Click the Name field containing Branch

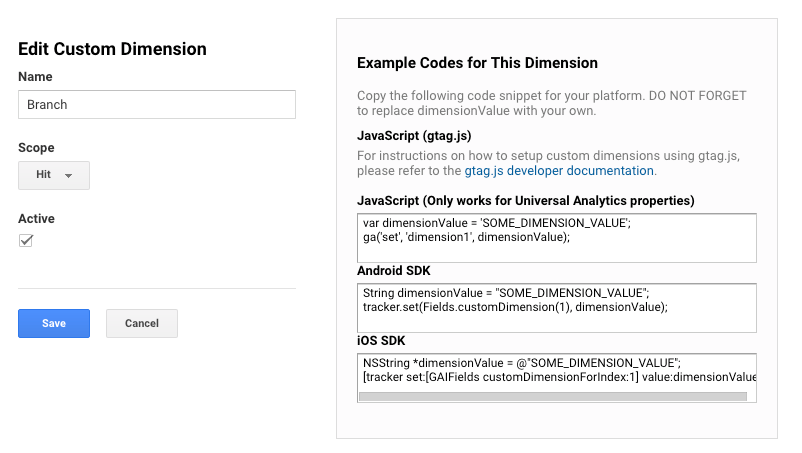click(156, 104)
